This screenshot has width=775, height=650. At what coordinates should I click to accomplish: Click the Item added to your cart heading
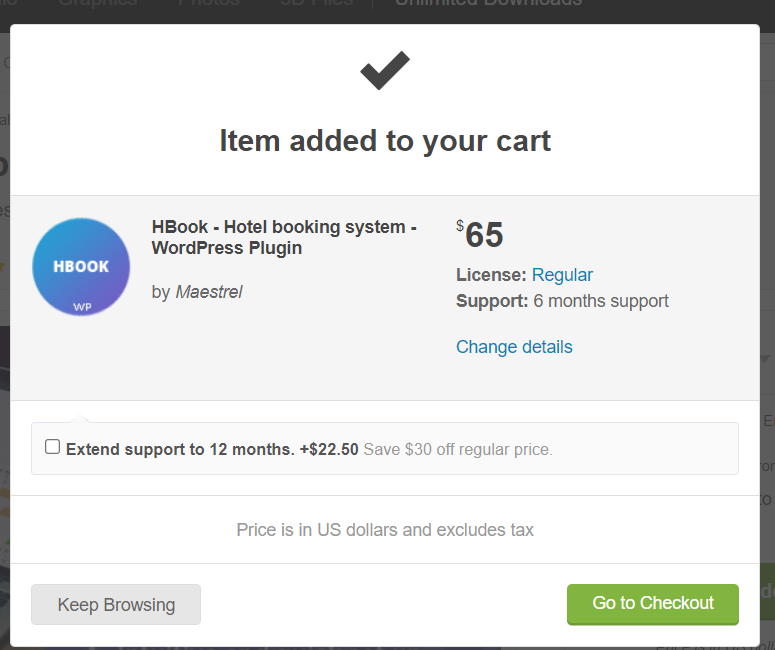385,141
